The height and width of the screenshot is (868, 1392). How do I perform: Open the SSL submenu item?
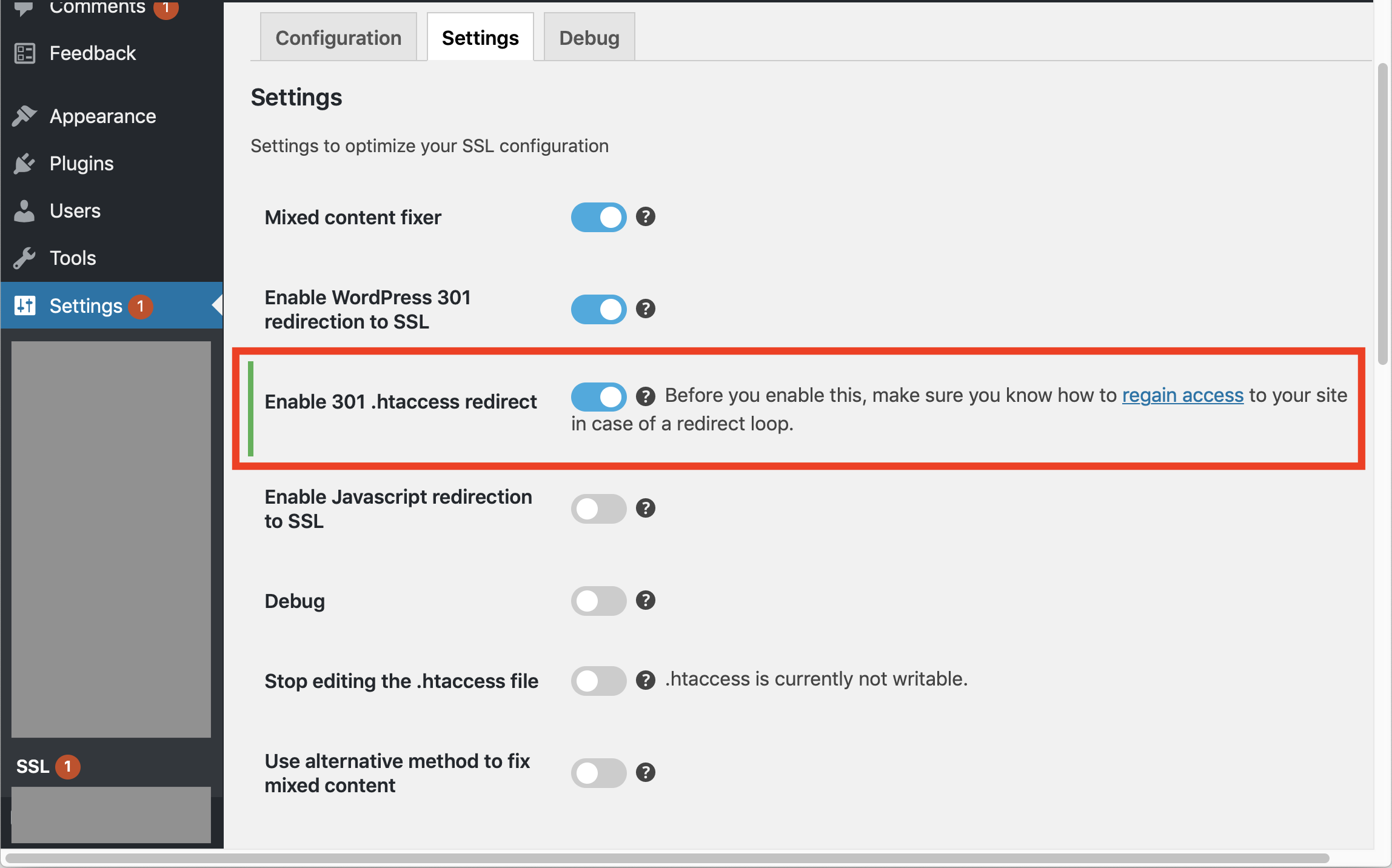tap(33, 767)
